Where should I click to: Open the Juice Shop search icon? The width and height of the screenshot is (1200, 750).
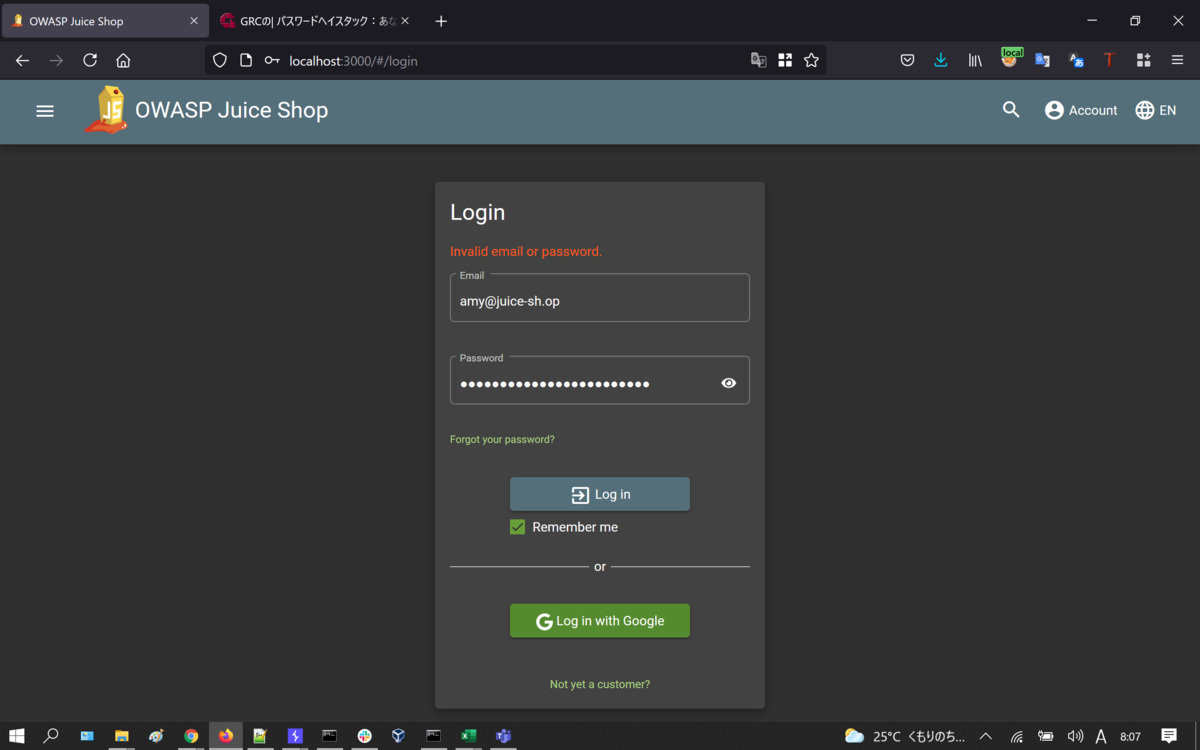[x=1011, y=110]
